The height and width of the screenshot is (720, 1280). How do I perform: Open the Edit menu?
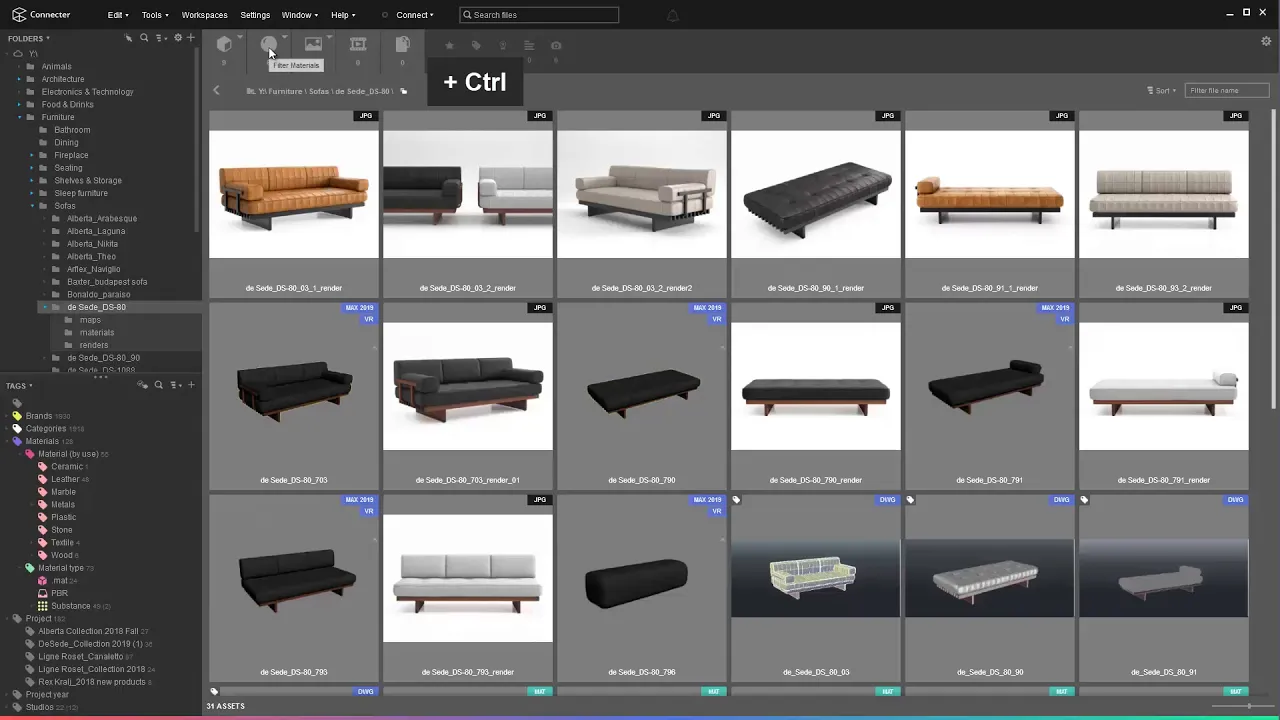click(118, 15)
